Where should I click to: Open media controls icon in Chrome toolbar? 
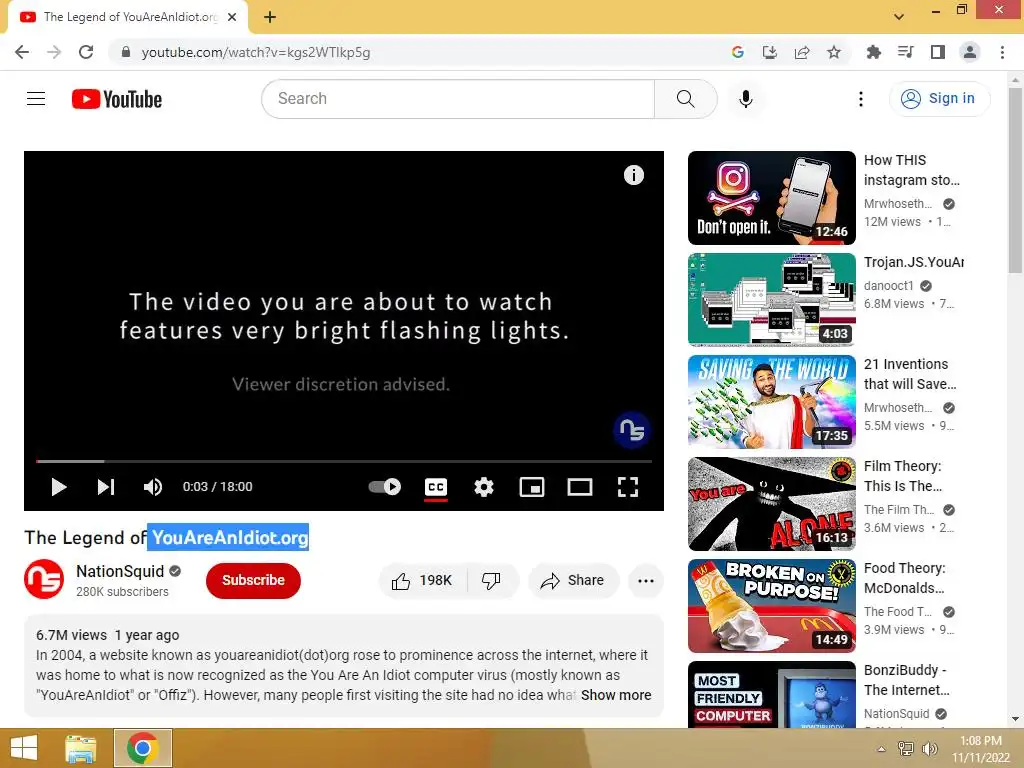906,52
